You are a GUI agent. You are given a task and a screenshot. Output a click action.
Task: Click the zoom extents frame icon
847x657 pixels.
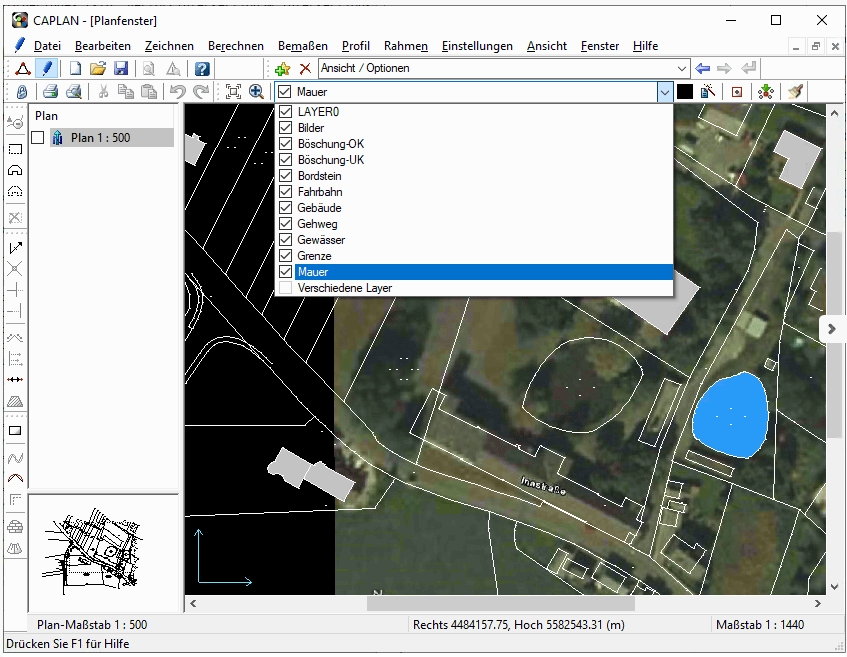point(233,92)
